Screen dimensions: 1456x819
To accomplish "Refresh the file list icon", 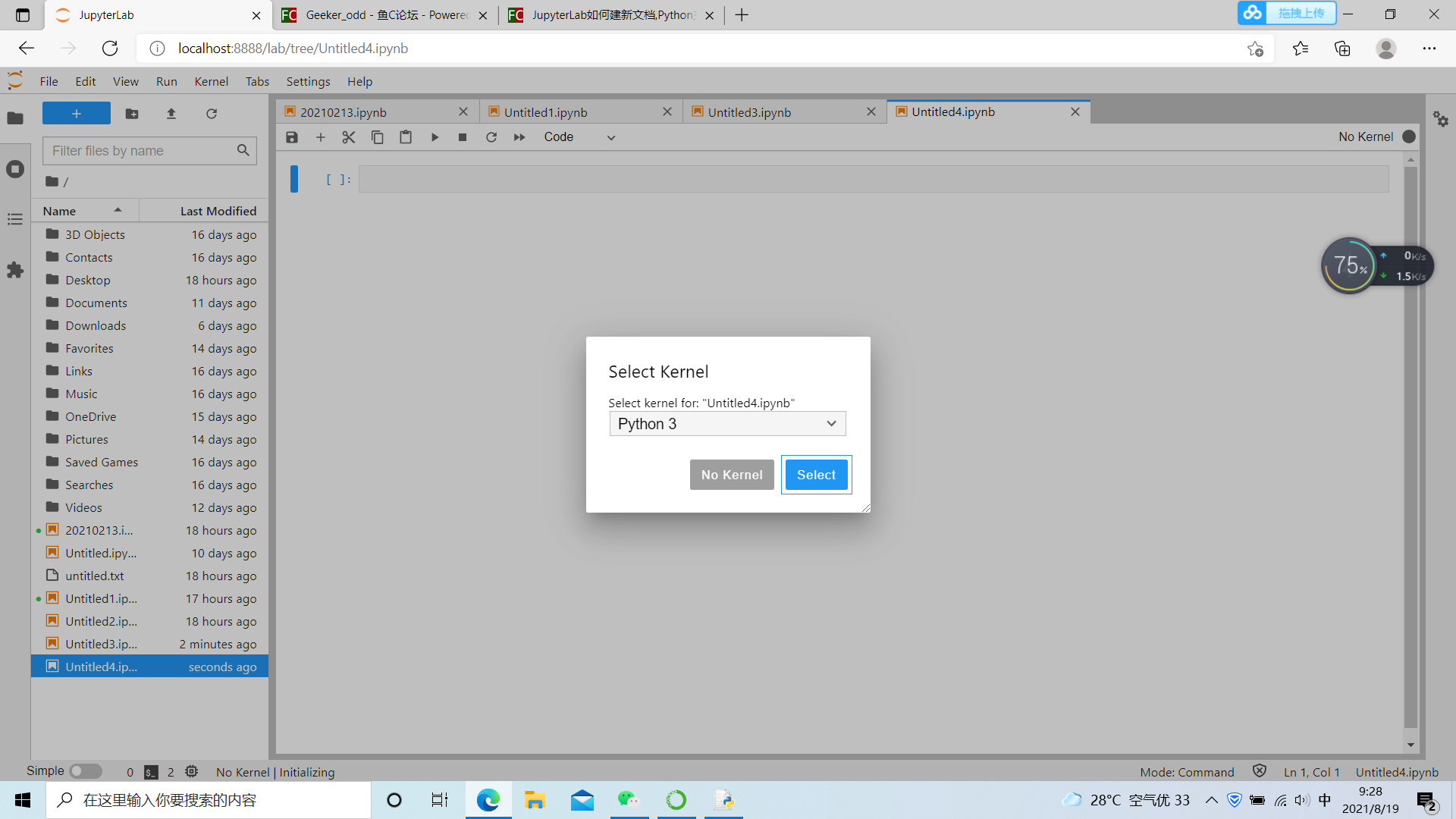I will 212,113.
